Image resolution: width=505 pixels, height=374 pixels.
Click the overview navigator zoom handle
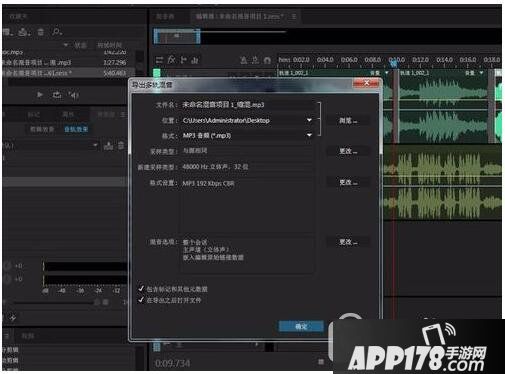177,36
